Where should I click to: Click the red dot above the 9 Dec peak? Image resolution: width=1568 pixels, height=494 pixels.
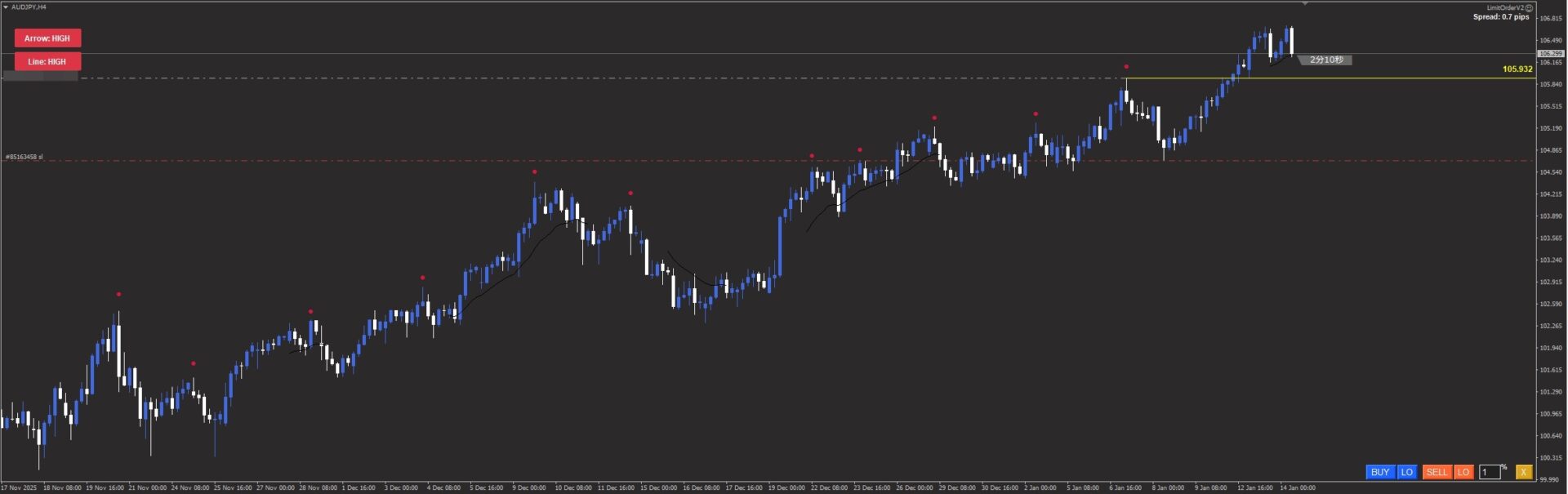point(534,172)
